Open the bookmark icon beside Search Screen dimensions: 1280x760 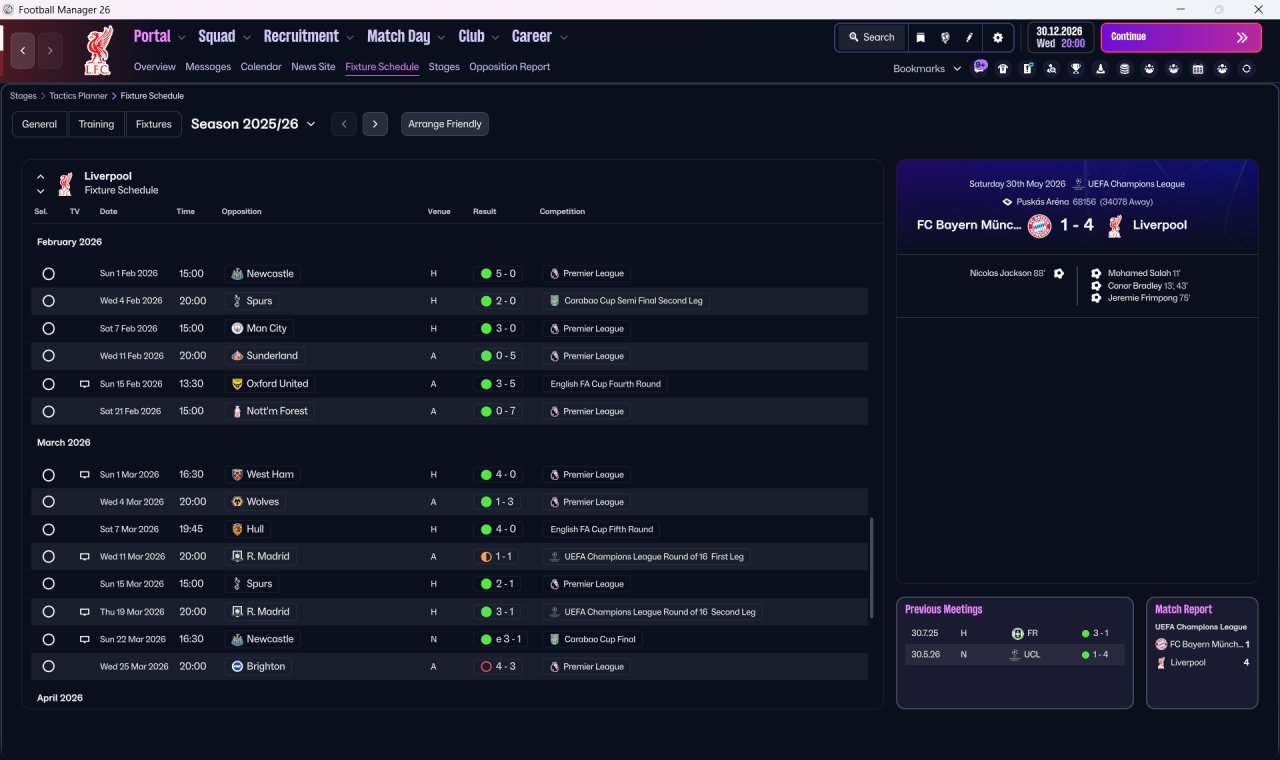tap(921, 37)
